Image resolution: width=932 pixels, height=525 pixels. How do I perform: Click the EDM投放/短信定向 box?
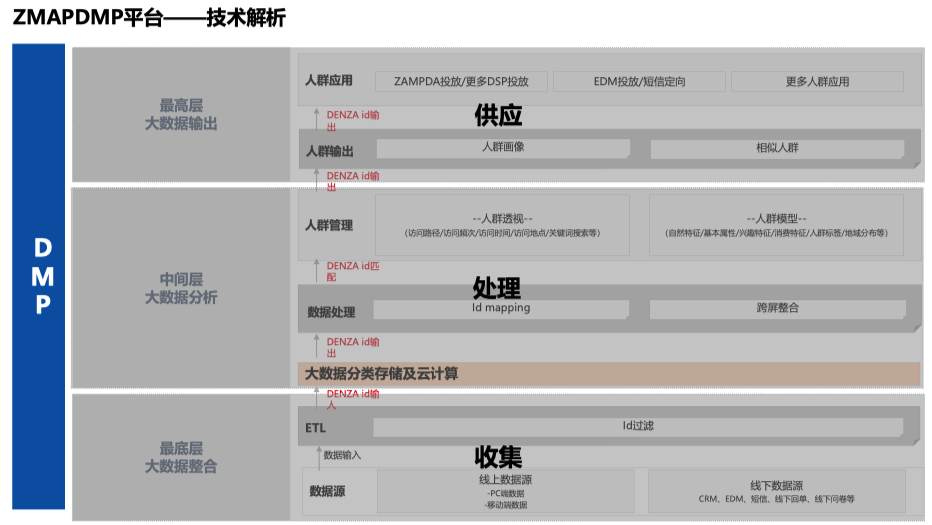tap(640, 81)
